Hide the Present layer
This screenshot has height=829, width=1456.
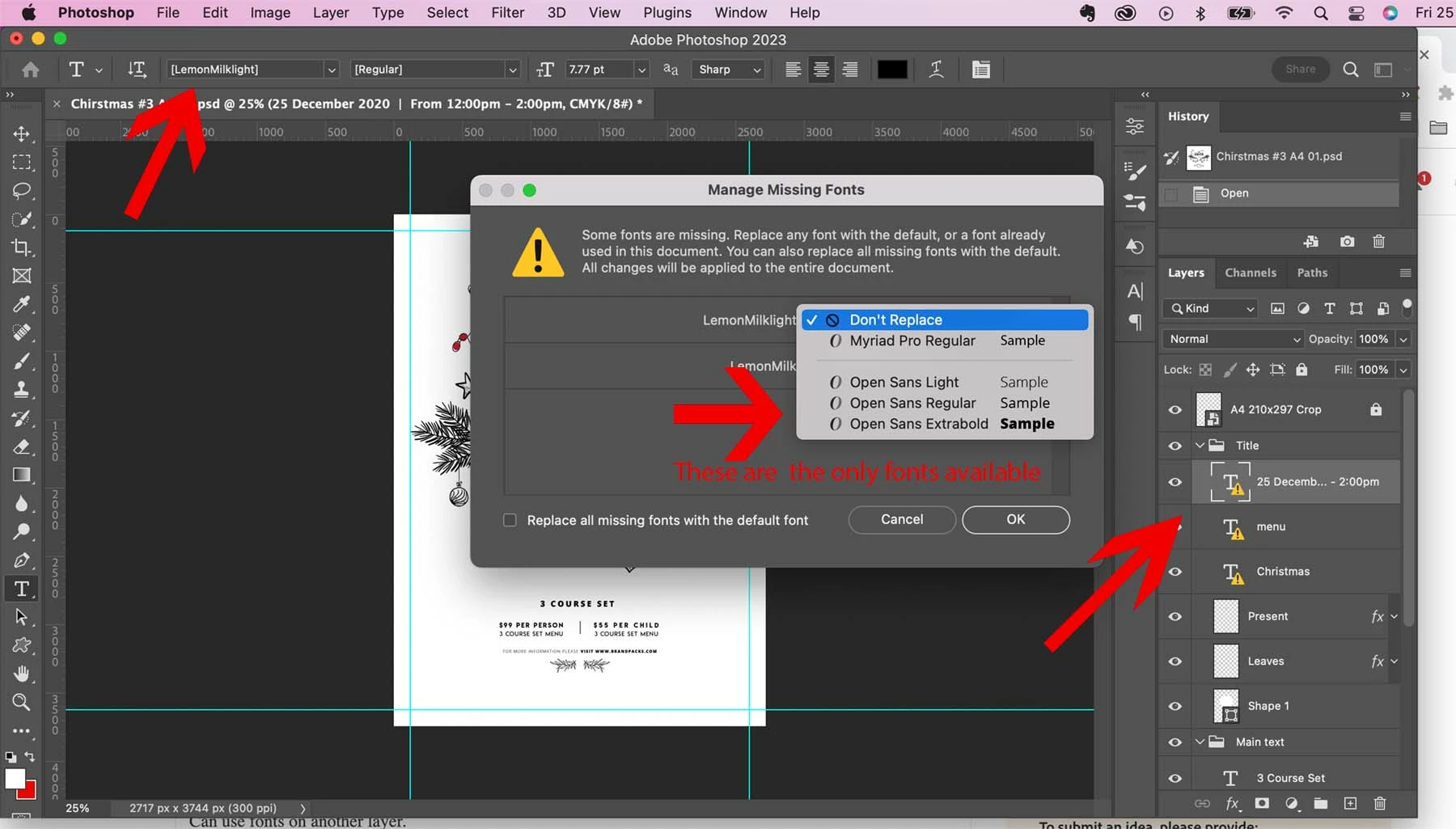click(1175, 616)
